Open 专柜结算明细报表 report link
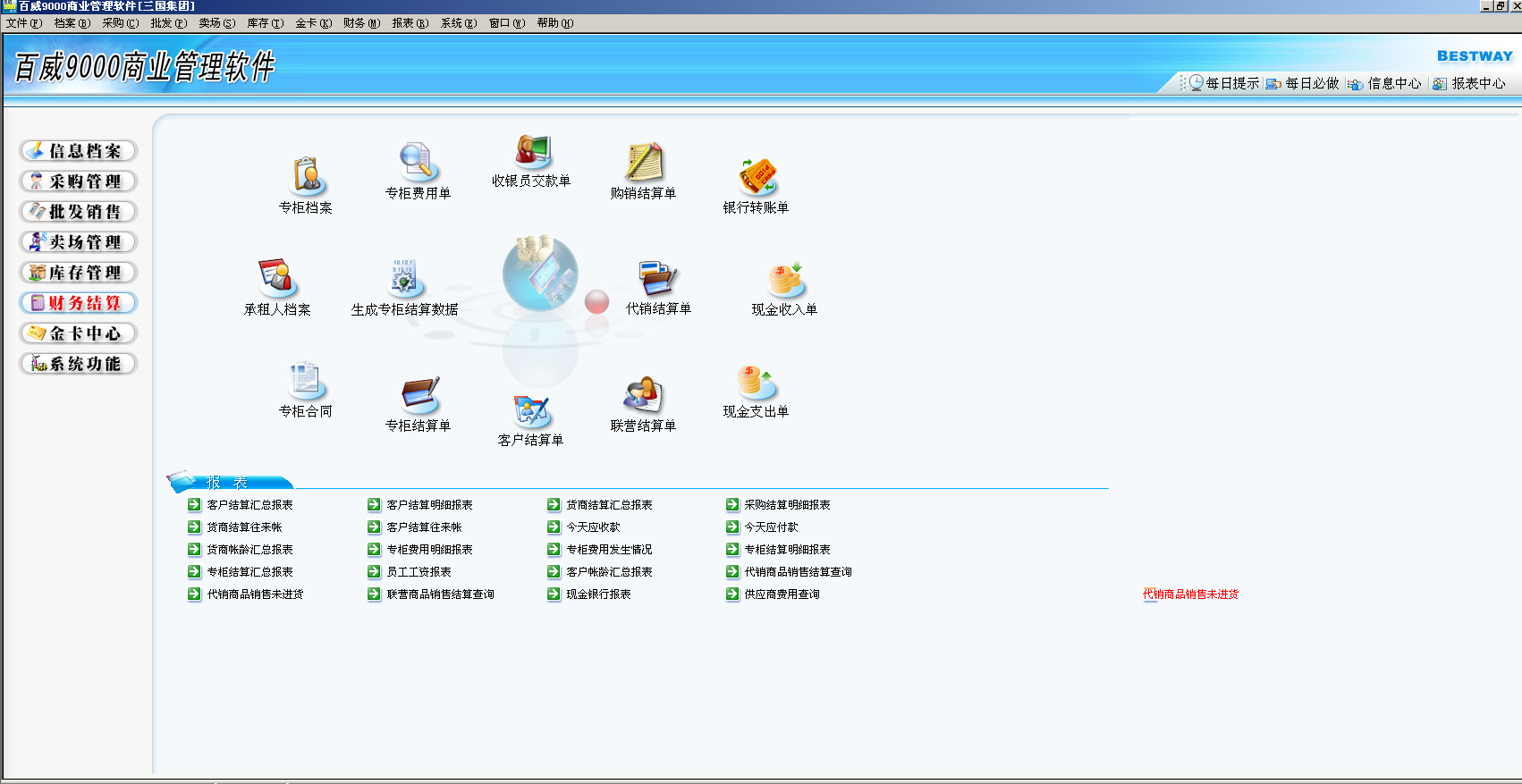 (788, 550)
